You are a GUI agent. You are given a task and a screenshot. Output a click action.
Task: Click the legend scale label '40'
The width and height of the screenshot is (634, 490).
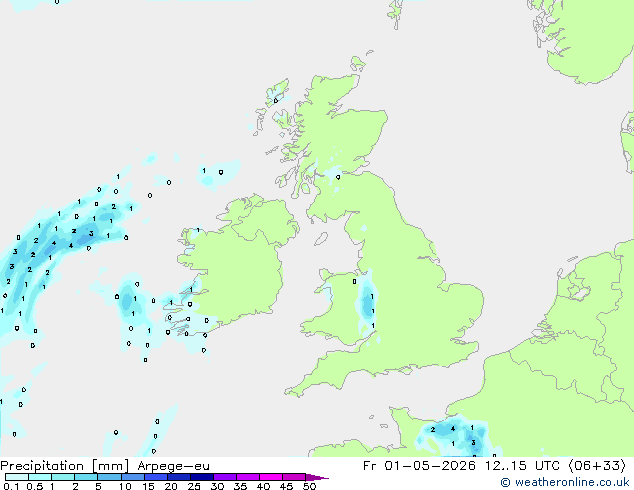pos(263,486)
